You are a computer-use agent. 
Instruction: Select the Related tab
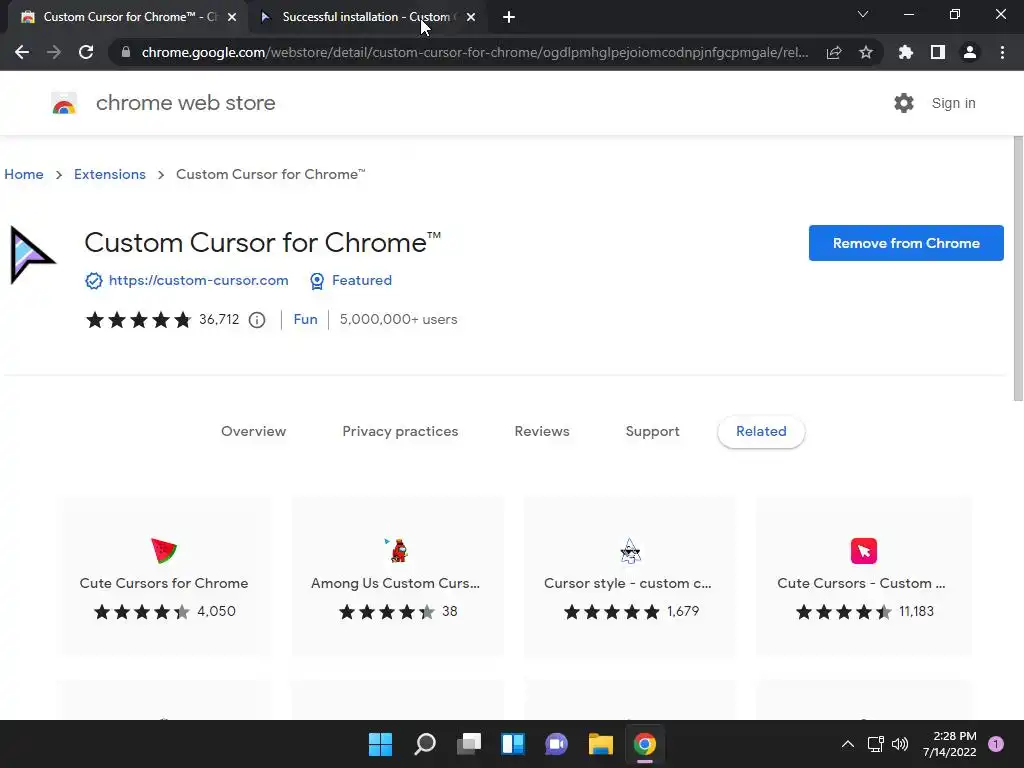761,432
